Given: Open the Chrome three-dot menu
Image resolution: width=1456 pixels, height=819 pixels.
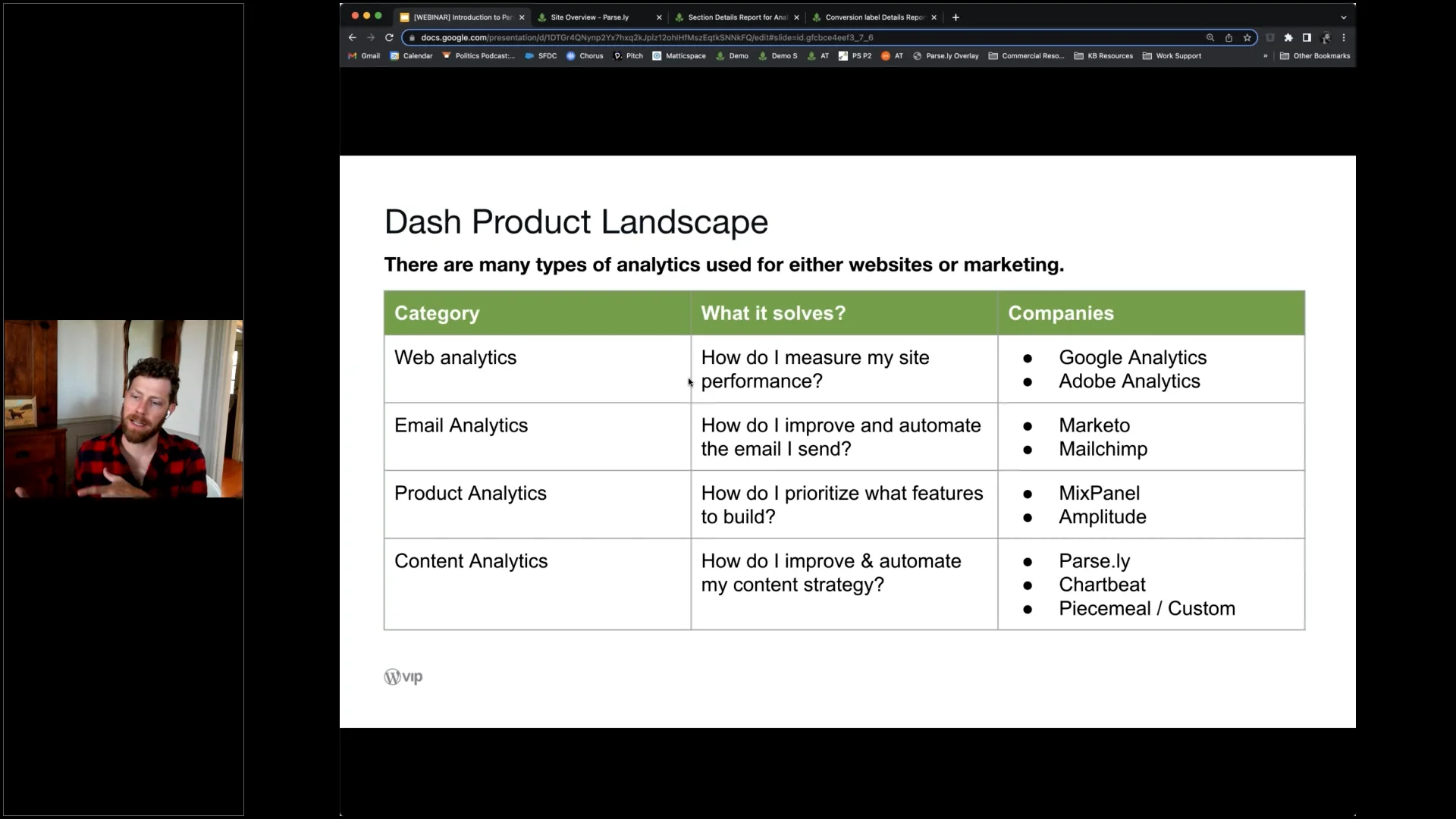Looking at the screenshot, I should (1344, 37).
